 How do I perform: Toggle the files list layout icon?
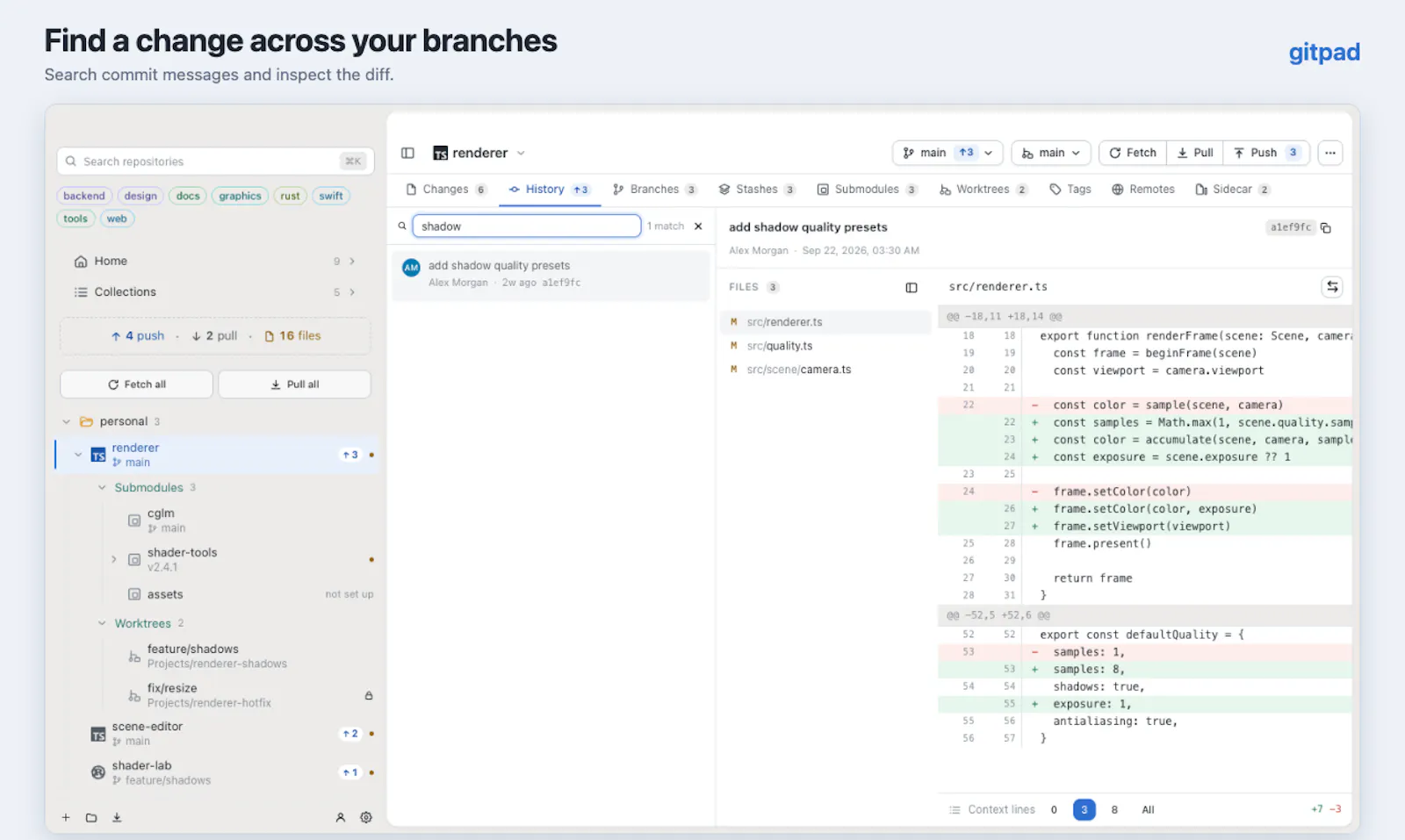click(x=911, y=288)
